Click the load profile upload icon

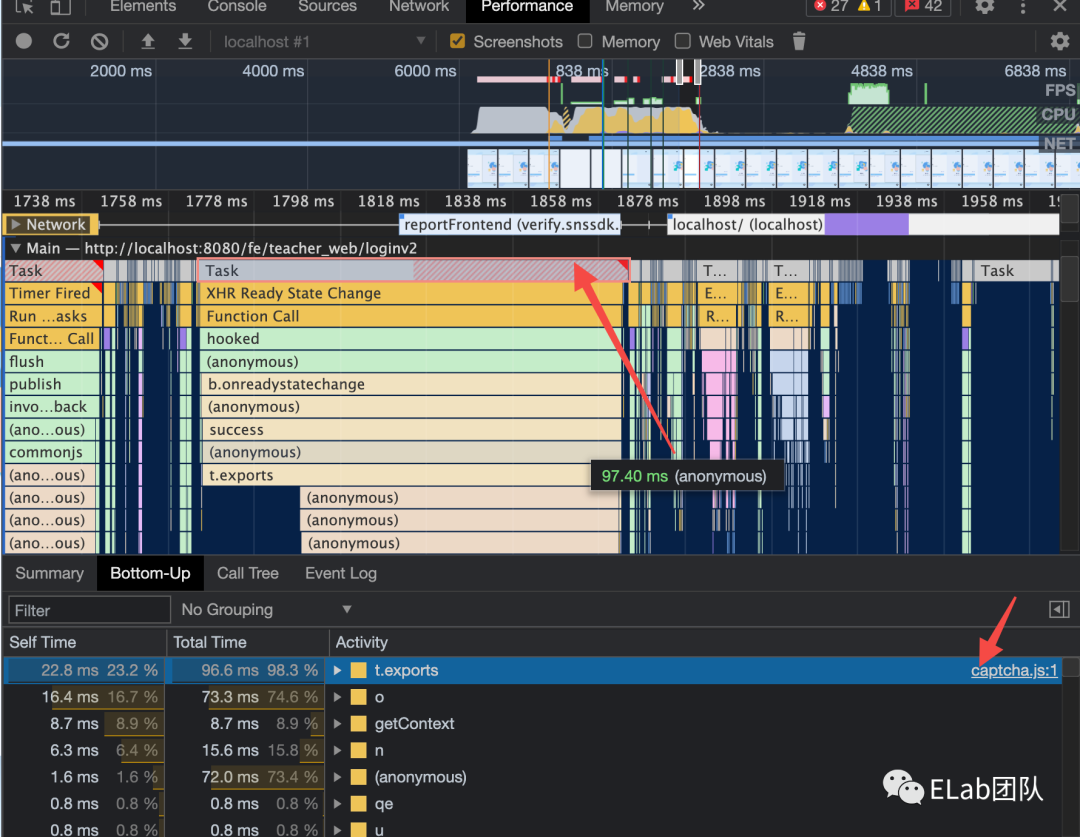pos(148,42)
